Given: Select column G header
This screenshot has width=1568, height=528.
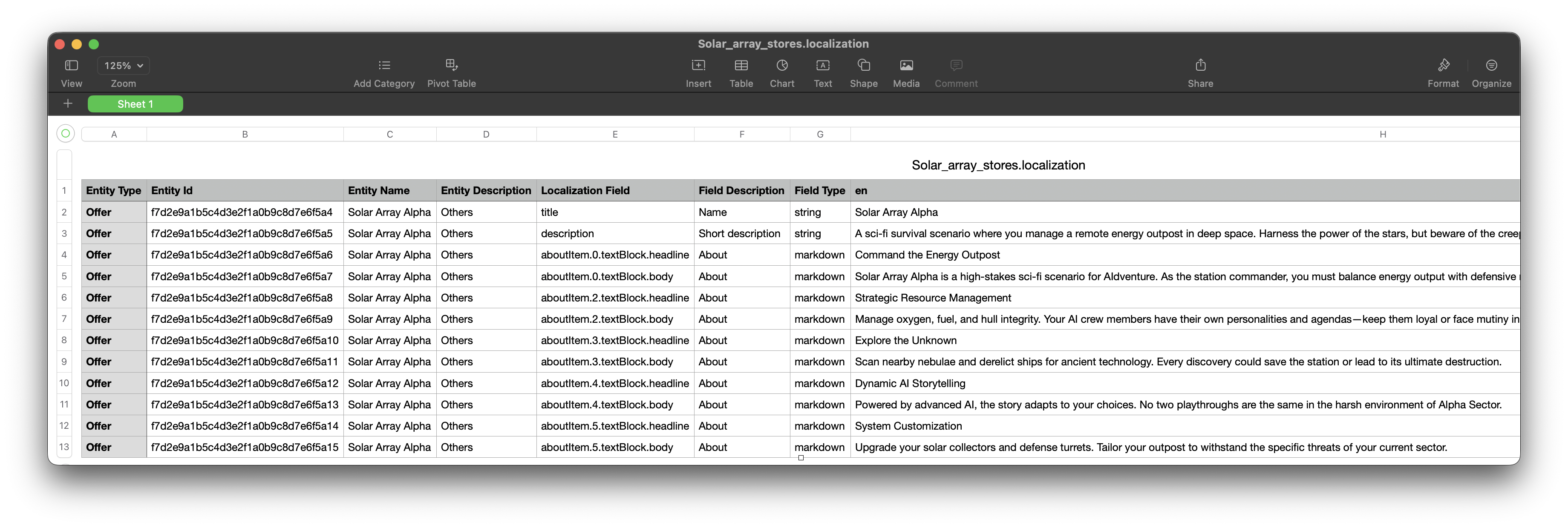Looking at the screenshot, I should coord(820,135).
